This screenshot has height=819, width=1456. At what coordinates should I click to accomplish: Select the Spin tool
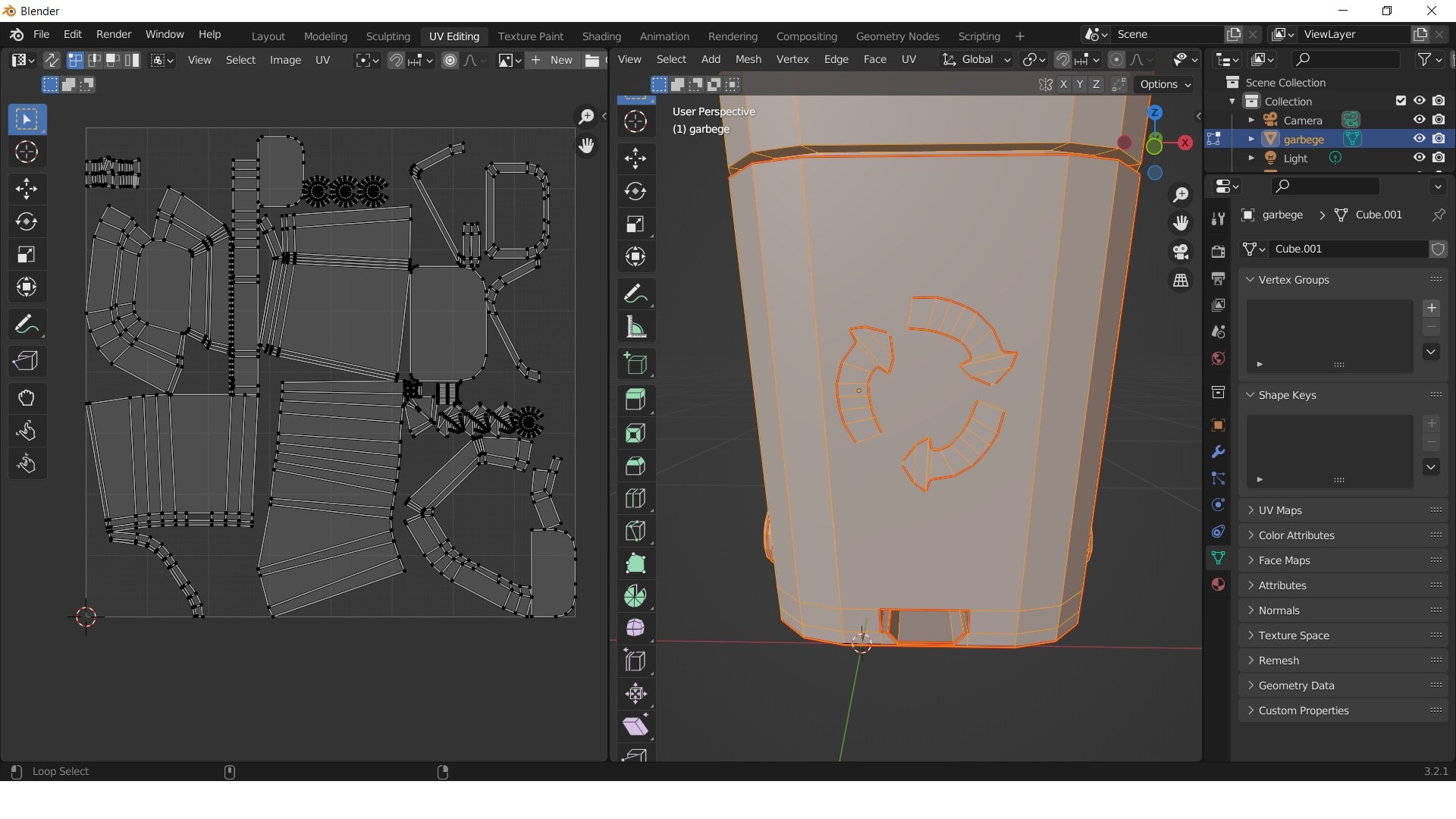[635, 596]
